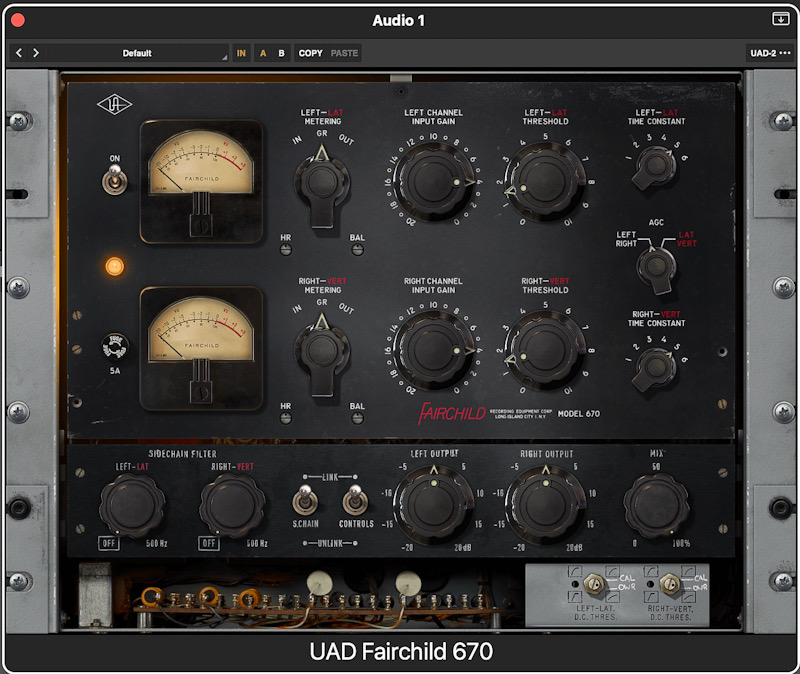Click the orange power indicator lamp
This screenshot has width=800, height=674.
tap(114, 266)
